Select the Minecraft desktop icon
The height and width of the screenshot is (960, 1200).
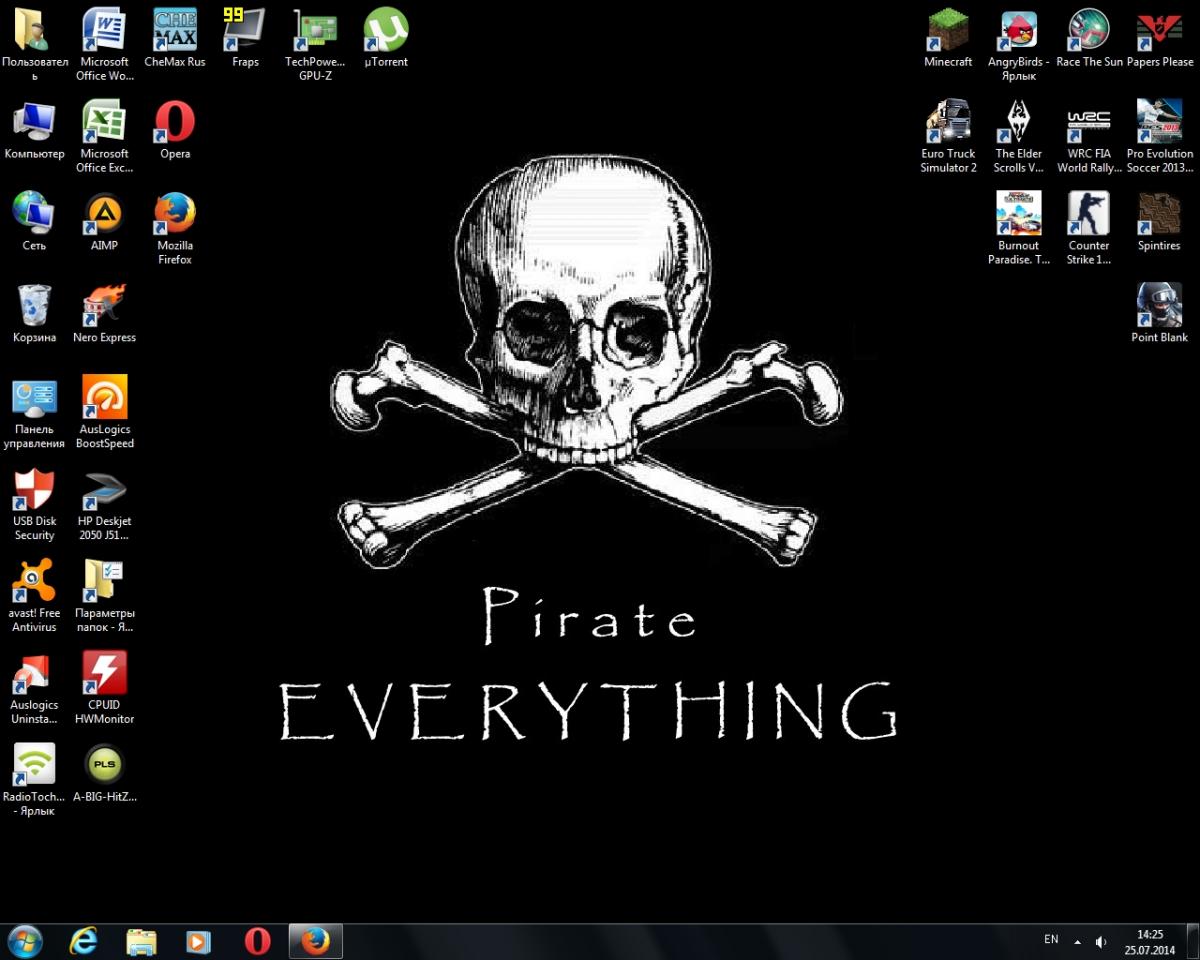click(x=948, y=32)
